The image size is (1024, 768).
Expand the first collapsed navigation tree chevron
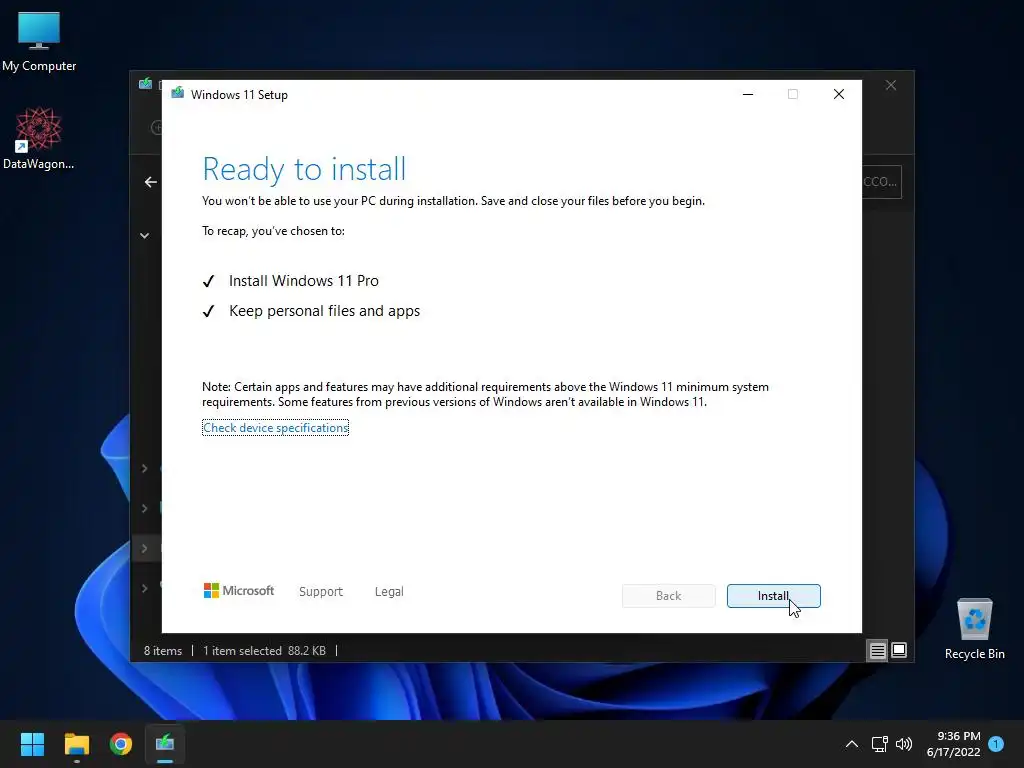click(144, 468)
